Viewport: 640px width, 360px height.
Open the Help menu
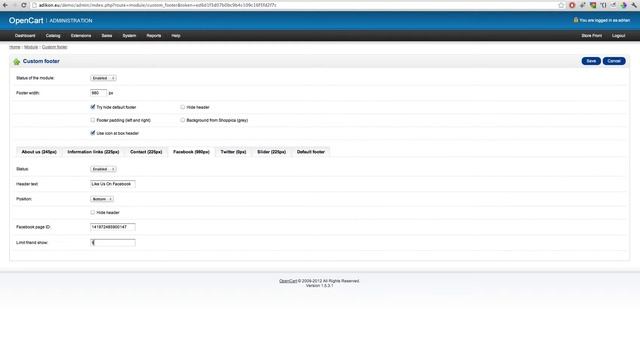click(x=176, y=36)
